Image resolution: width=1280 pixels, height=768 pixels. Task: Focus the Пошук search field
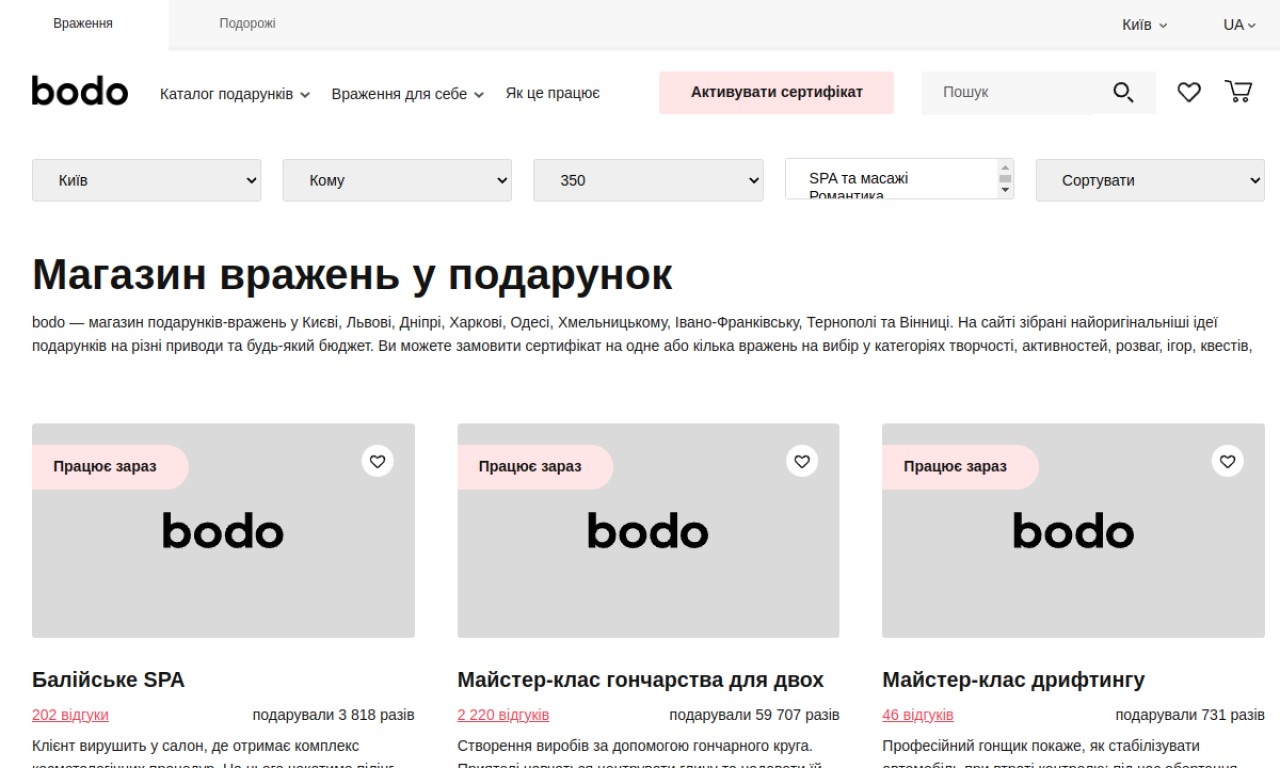click(1008, 92)
